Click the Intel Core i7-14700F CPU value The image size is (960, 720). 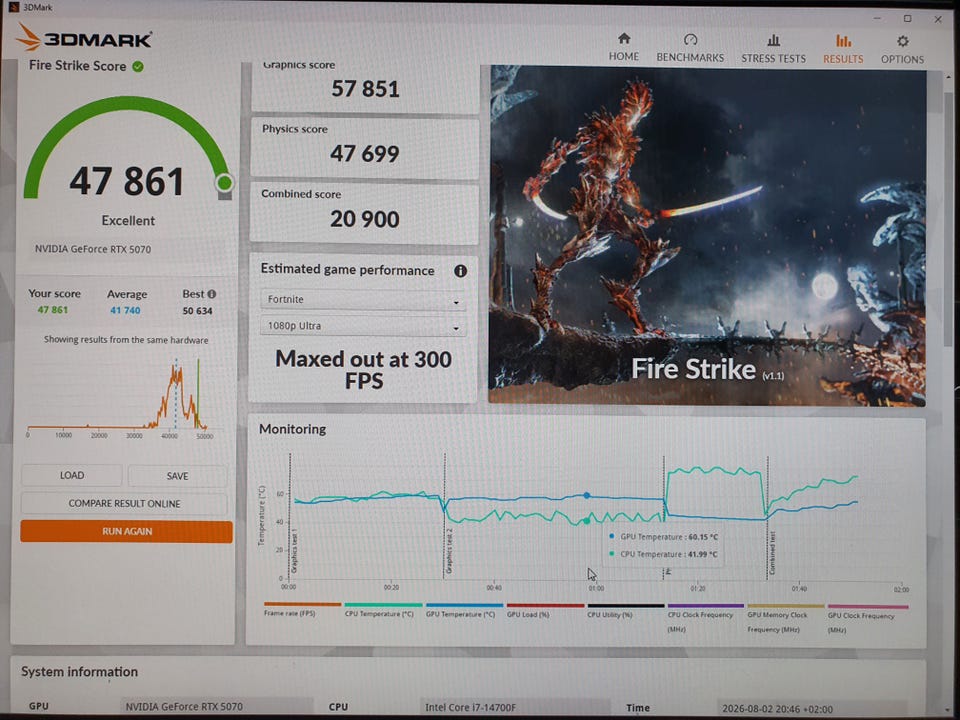(470, 707)
